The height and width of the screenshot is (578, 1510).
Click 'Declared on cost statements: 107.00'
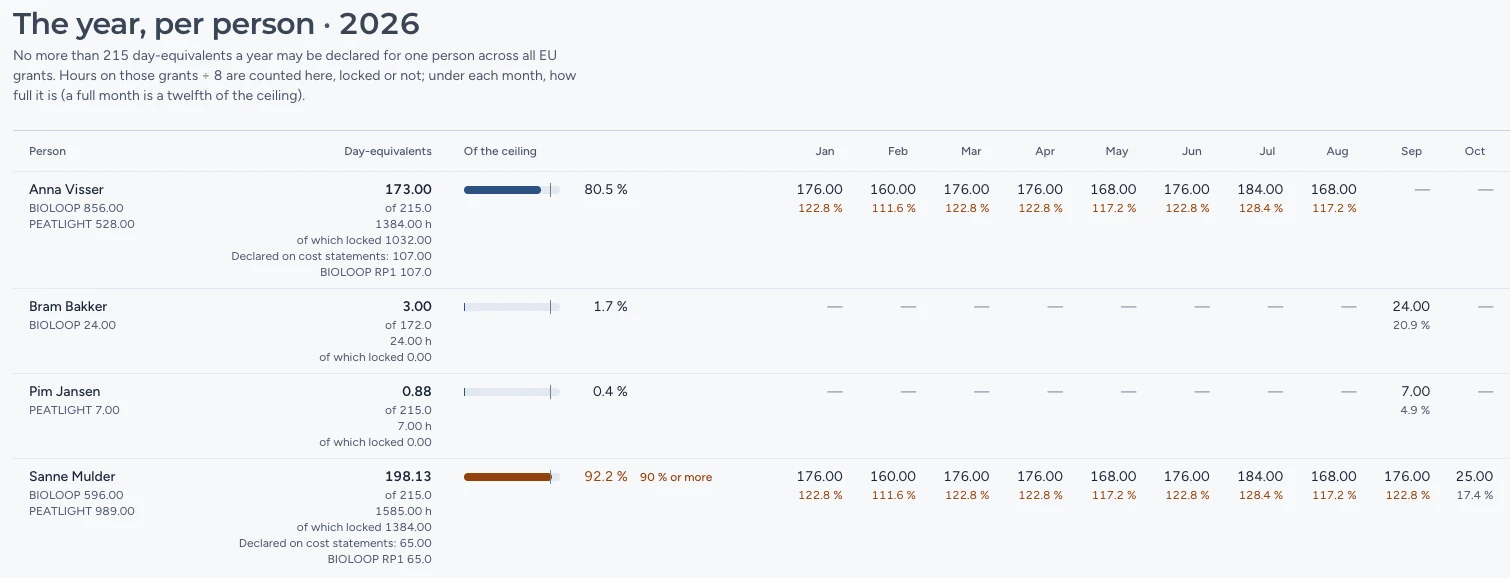[x=331, y=256]
